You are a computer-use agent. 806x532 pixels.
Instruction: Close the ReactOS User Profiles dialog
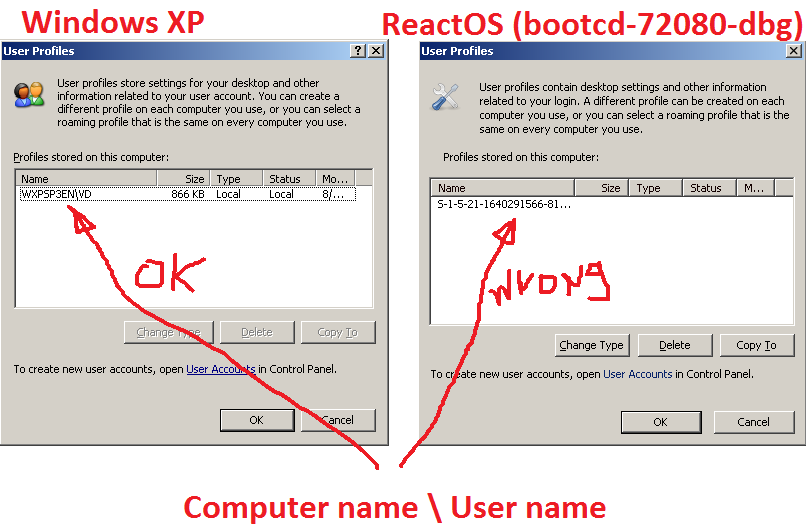(793, 51)
